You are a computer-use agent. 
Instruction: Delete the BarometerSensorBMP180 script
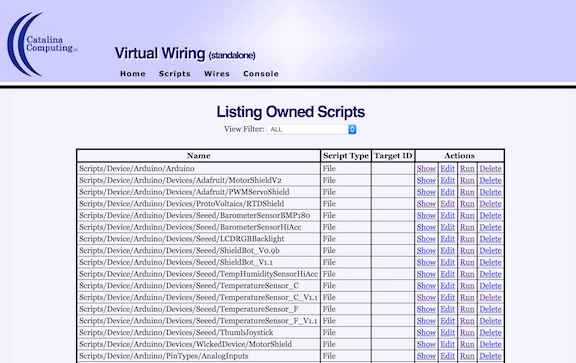(490, 216)
